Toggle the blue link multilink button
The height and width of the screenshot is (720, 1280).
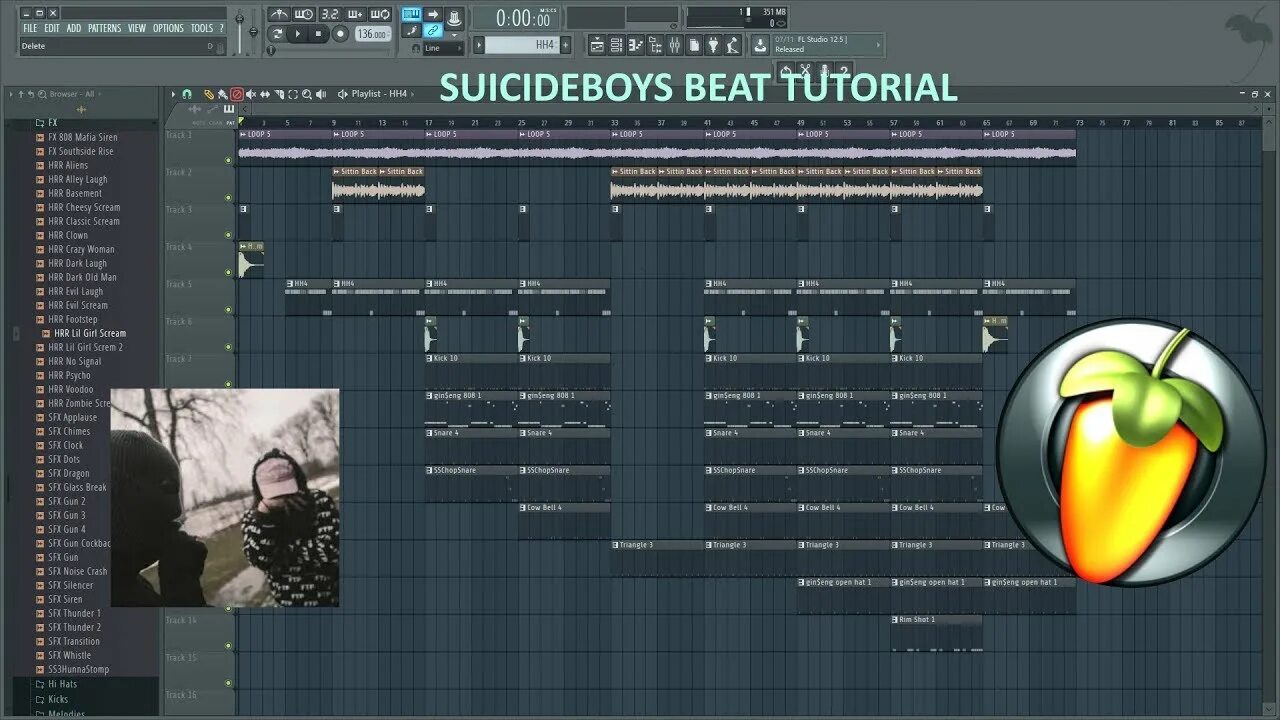tap(433, 31)
